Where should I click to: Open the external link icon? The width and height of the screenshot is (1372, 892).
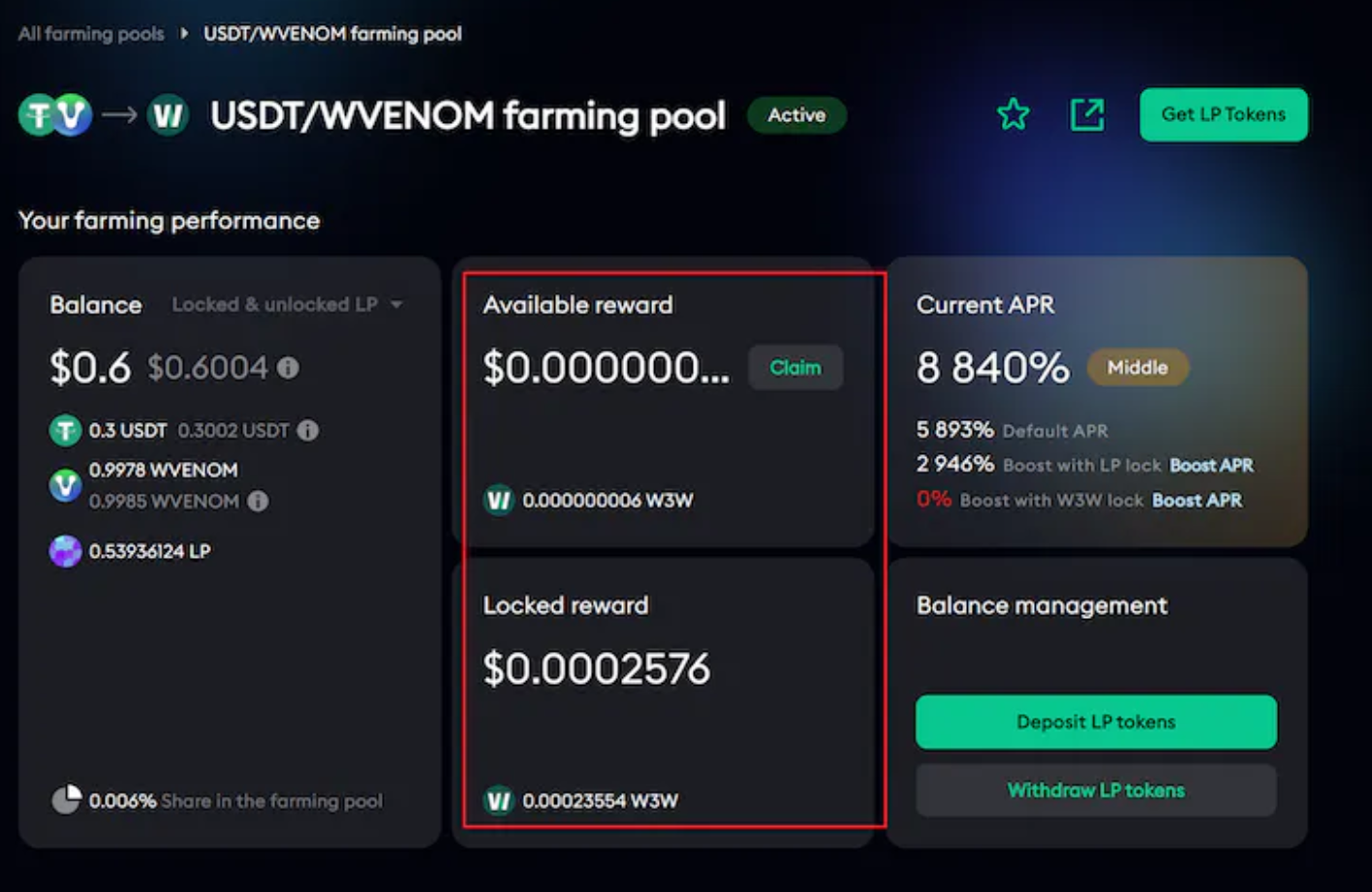1087,114
